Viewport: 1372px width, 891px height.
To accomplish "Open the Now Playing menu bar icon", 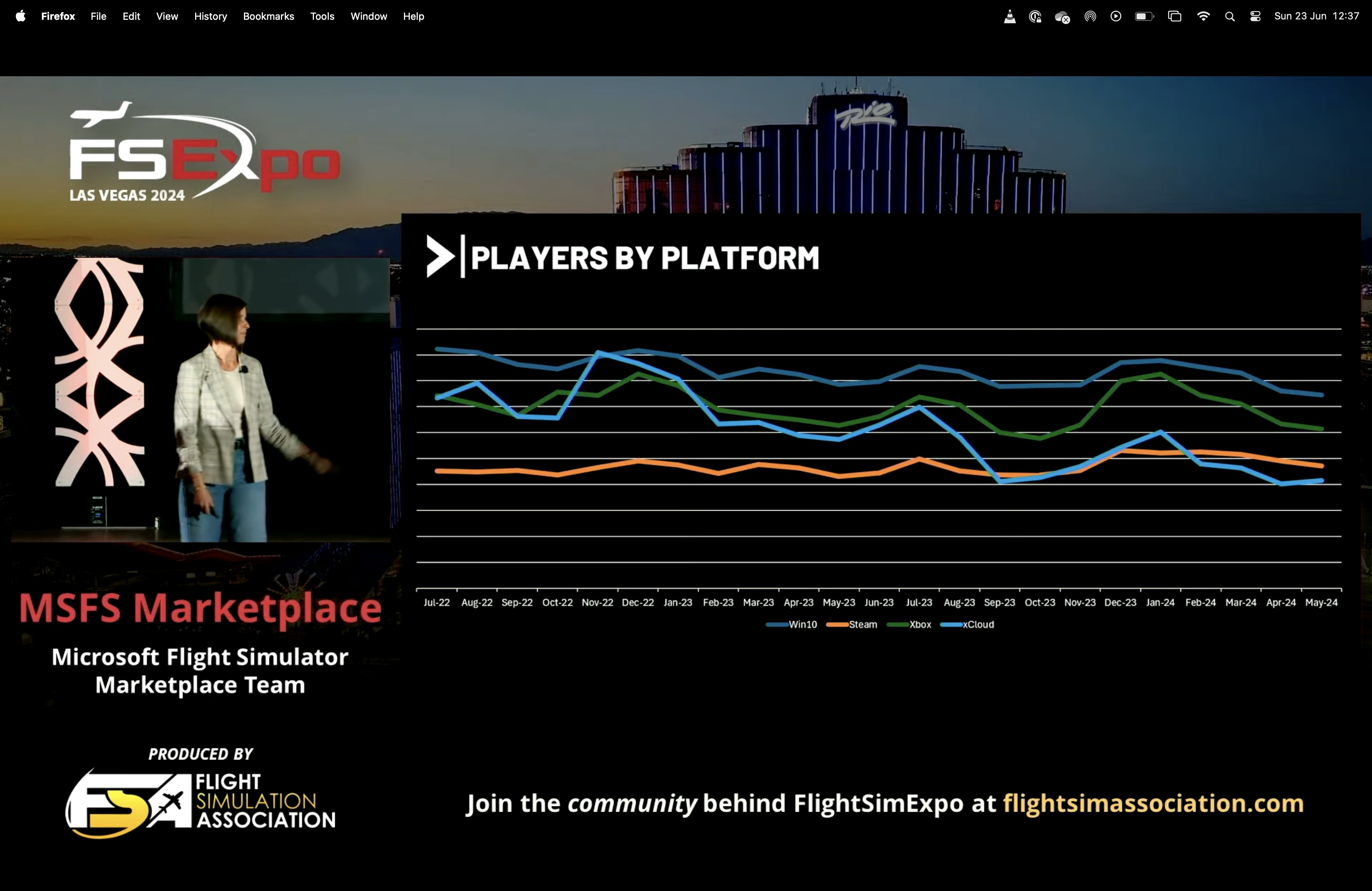I will (x=1116, y=16).
